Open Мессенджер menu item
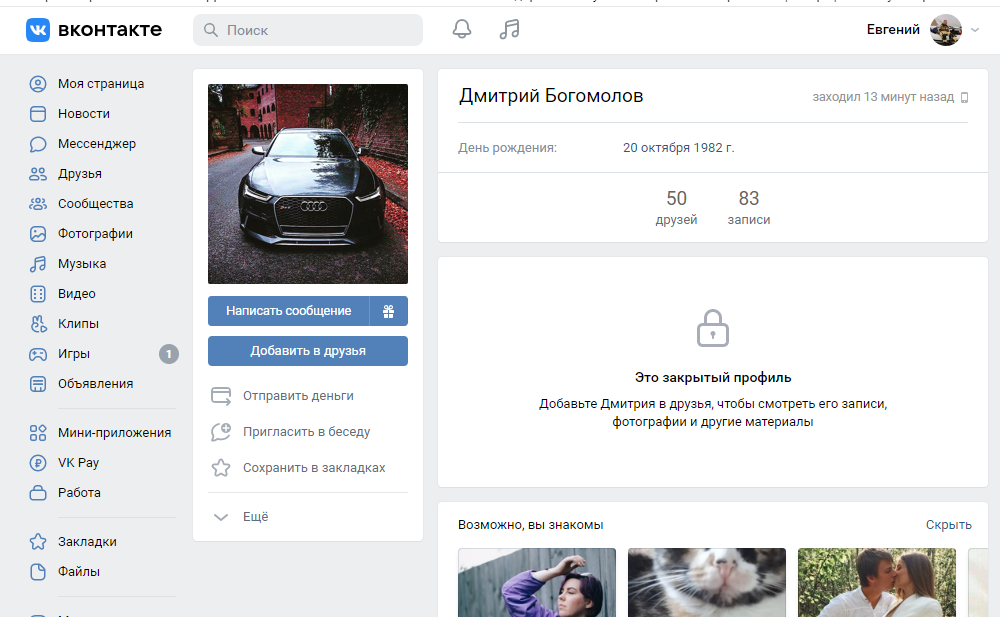 (x=97, y=144)
